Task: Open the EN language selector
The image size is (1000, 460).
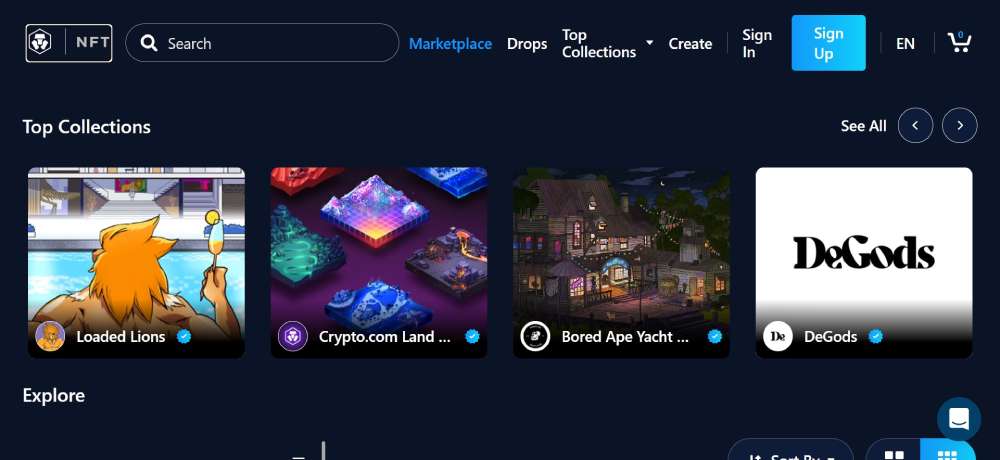Action: [905, 43]
